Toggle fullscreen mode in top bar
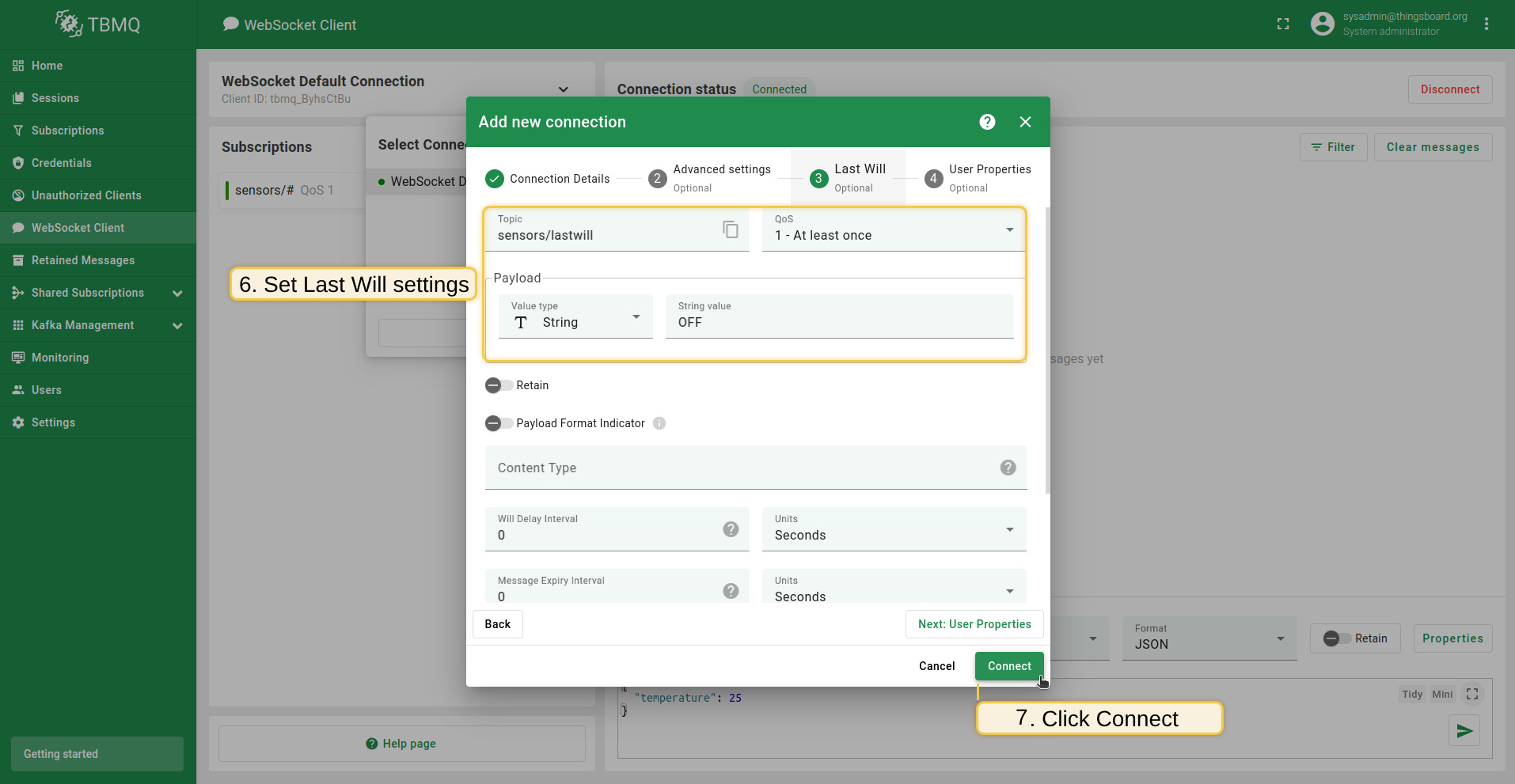1515x784 pixels. (x=1283, y=25)
